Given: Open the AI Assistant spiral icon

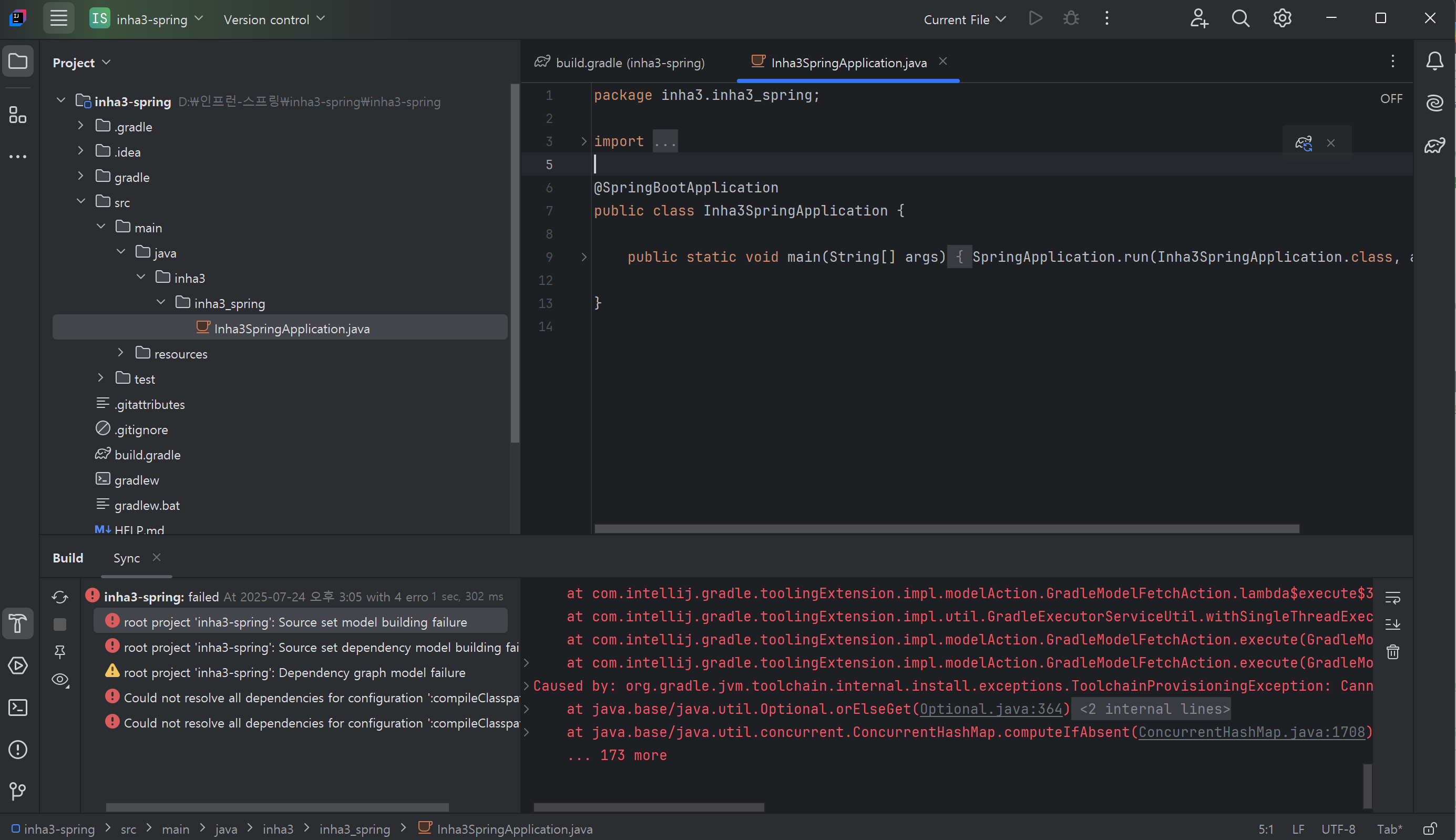Looking at the screenshot, I should pos(1434,103).
